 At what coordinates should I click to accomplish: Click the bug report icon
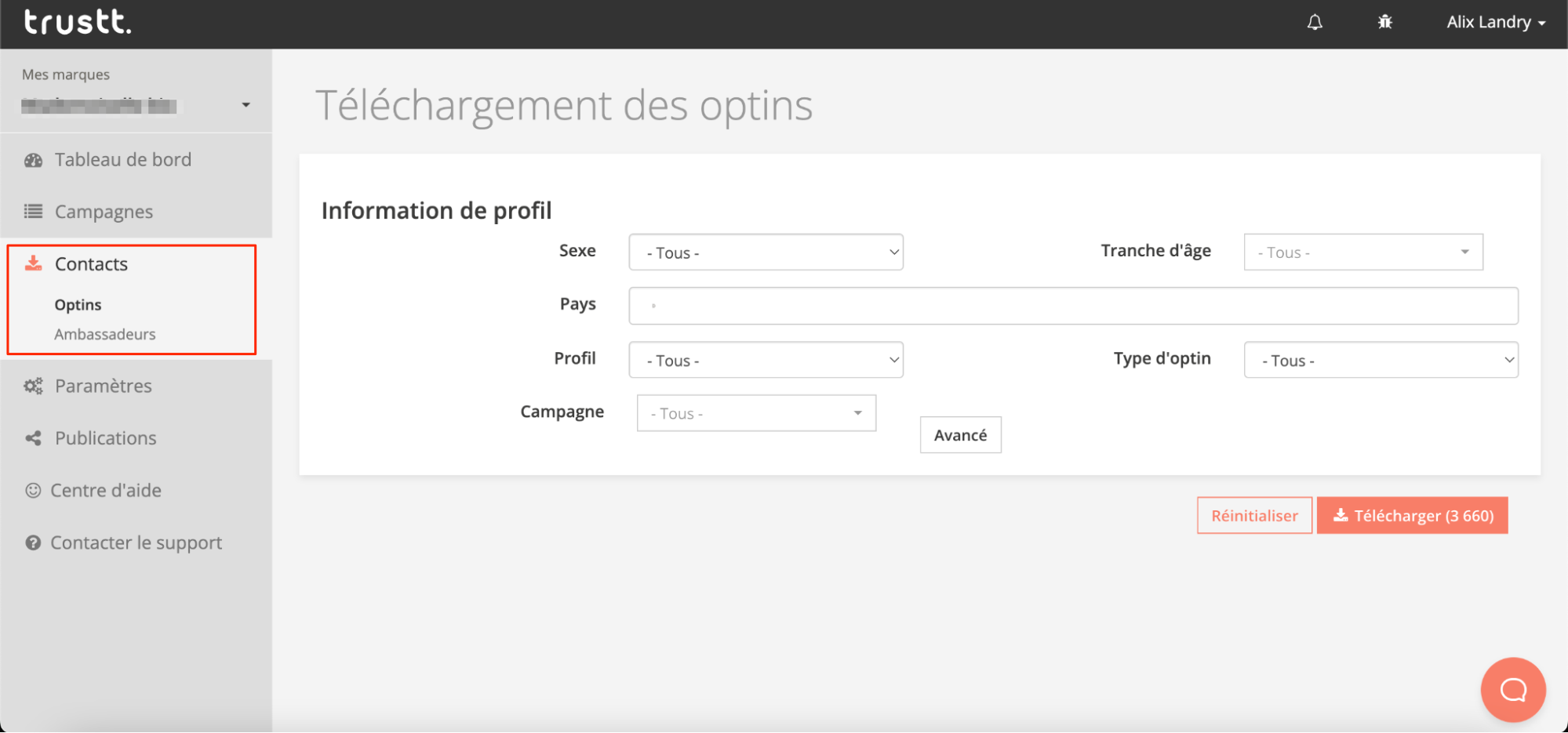(1384, 23)
